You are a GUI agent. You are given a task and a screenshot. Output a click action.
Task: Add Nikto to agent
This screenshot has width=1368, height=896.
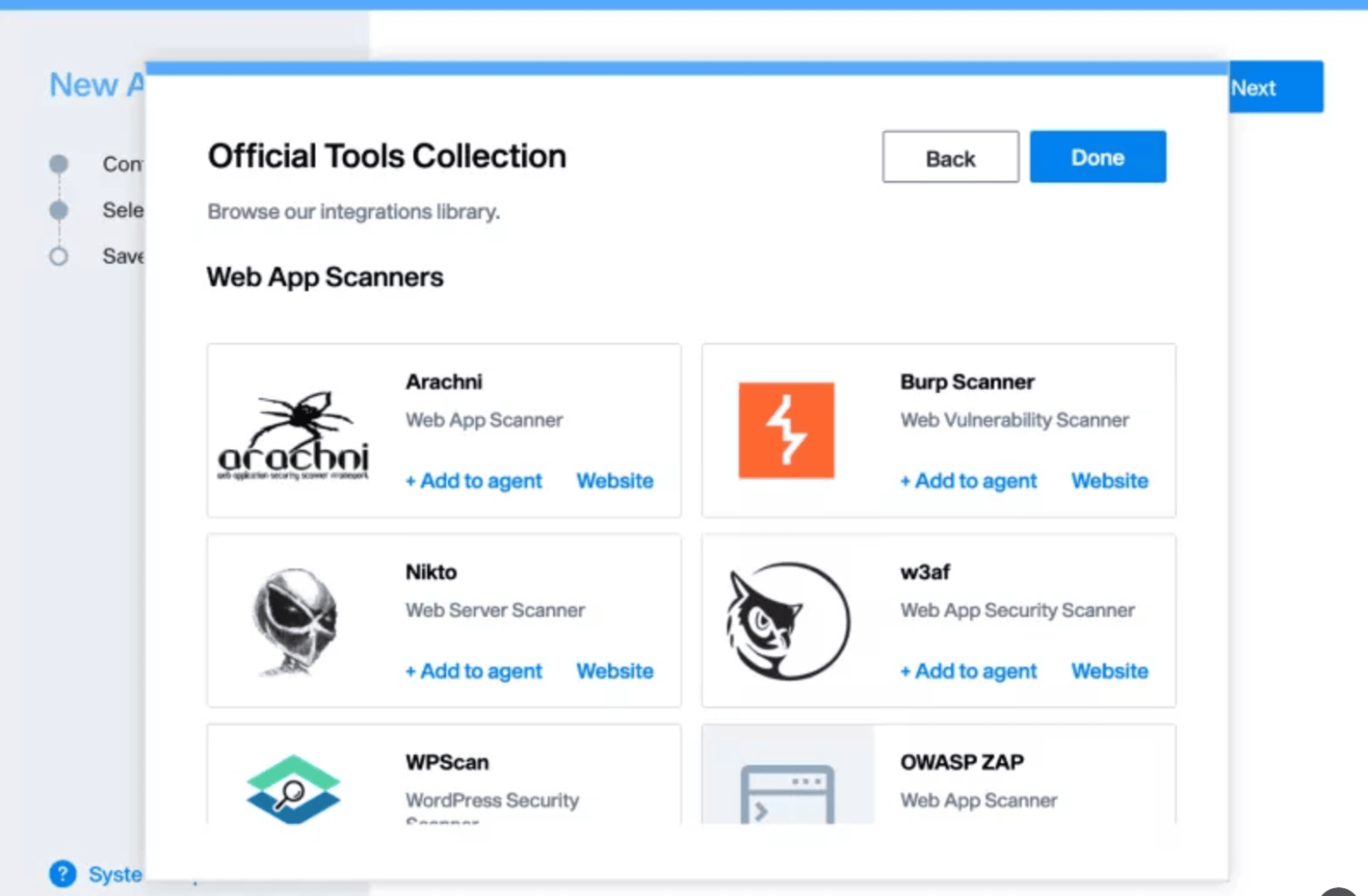[474, 672]
